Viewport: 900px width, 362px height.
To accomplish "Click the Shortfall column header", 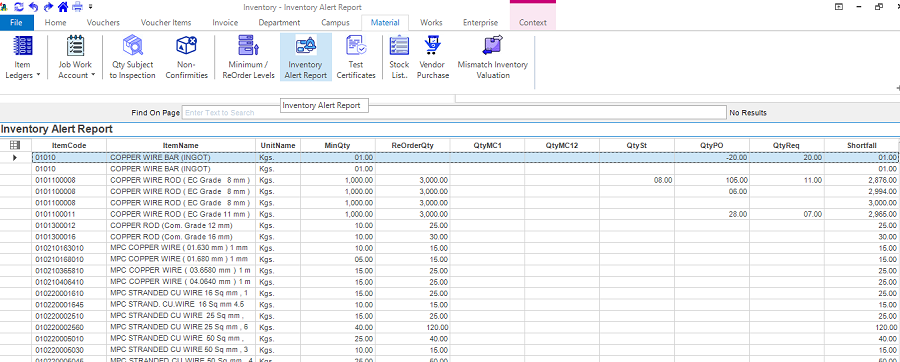I will point(862,146).
